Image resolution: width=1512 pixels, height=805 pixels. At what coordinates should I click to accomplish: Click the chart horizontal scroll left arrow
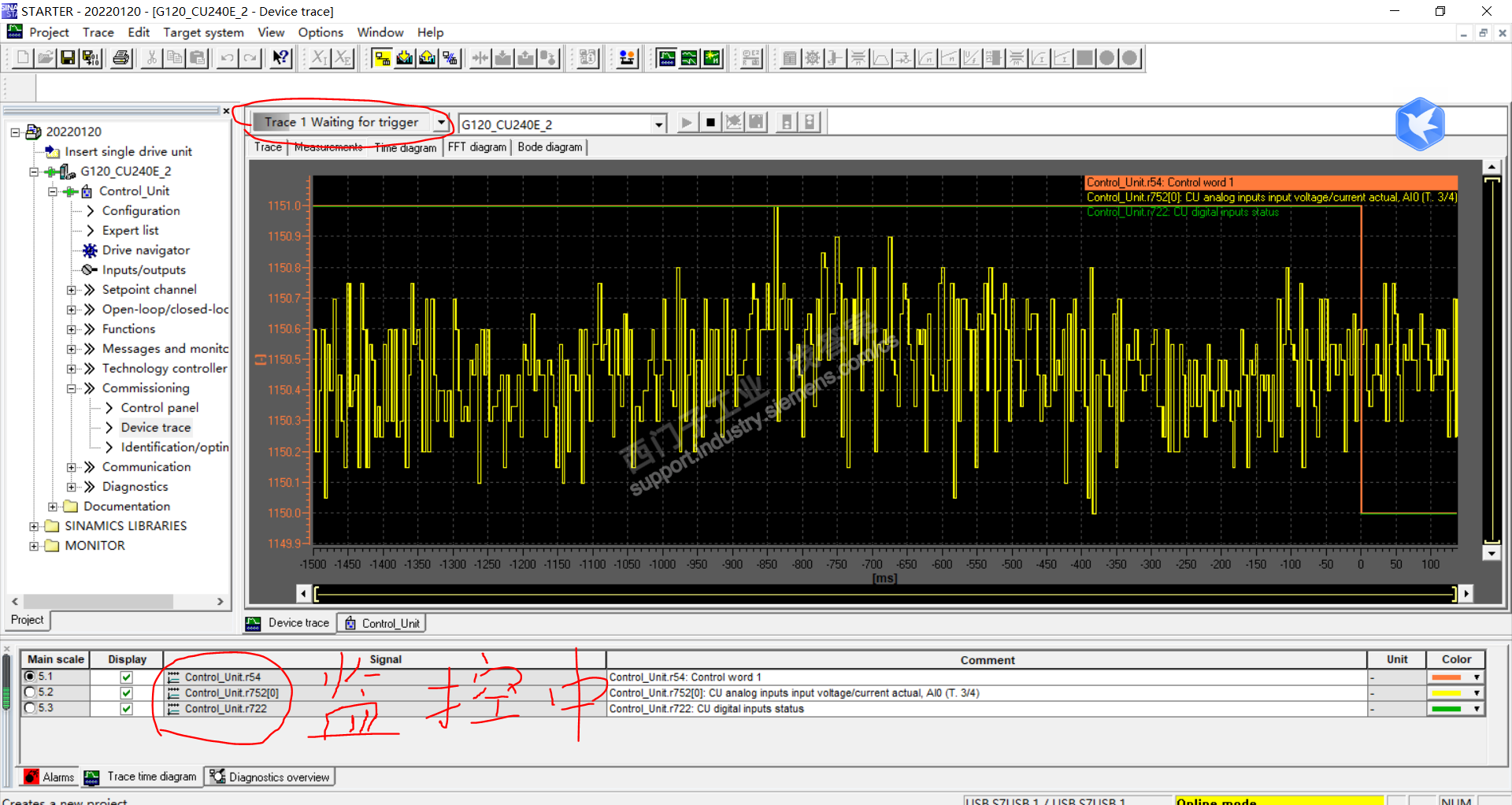pyautogui.click(x=304, y=593)
